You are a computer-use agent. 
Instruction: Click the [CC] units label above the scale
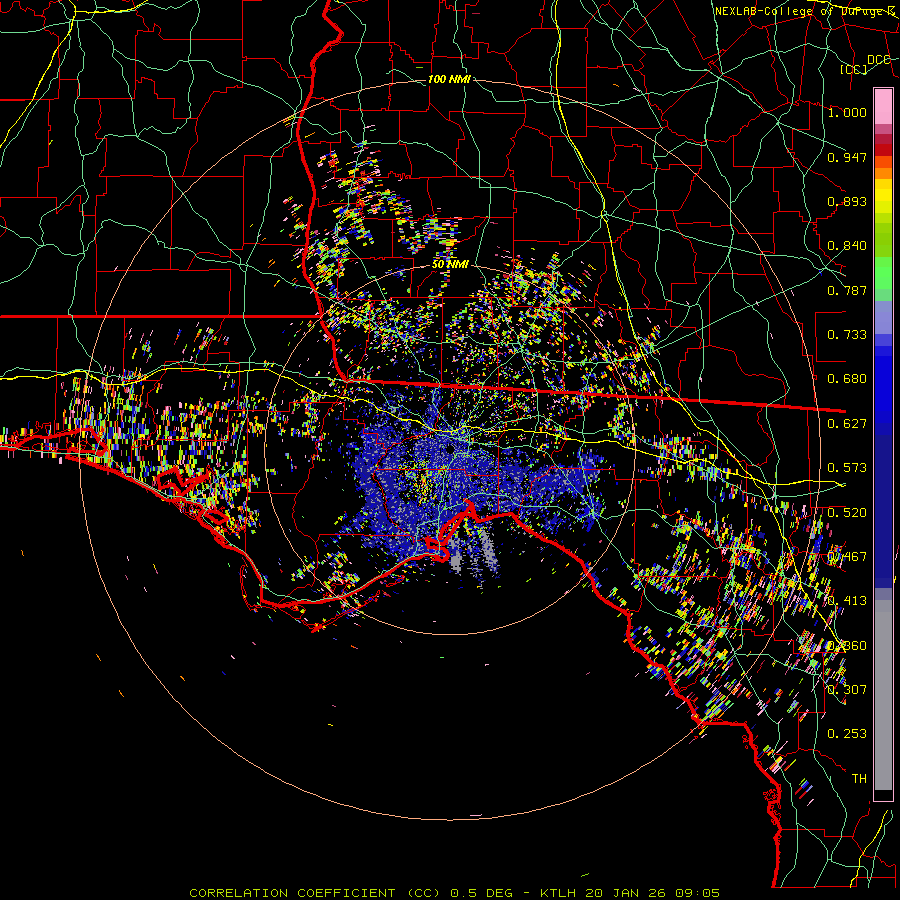(x=854, y=70)
